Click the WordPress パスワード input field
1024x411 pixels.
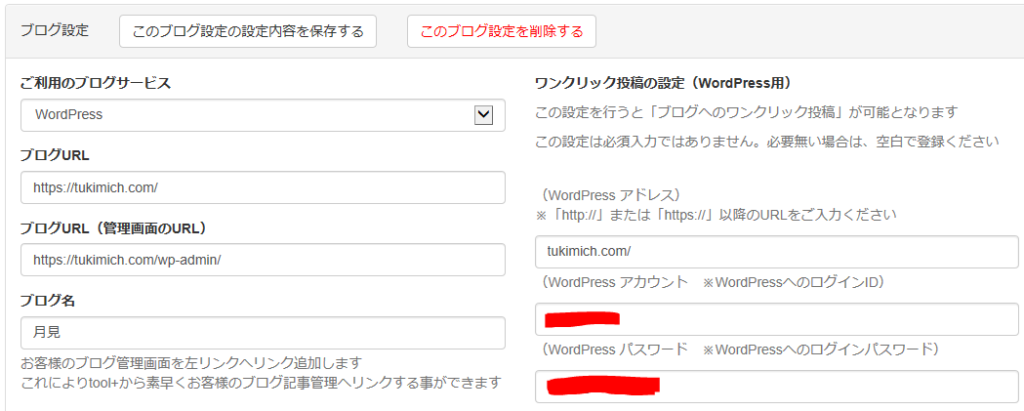click(776, 386)
